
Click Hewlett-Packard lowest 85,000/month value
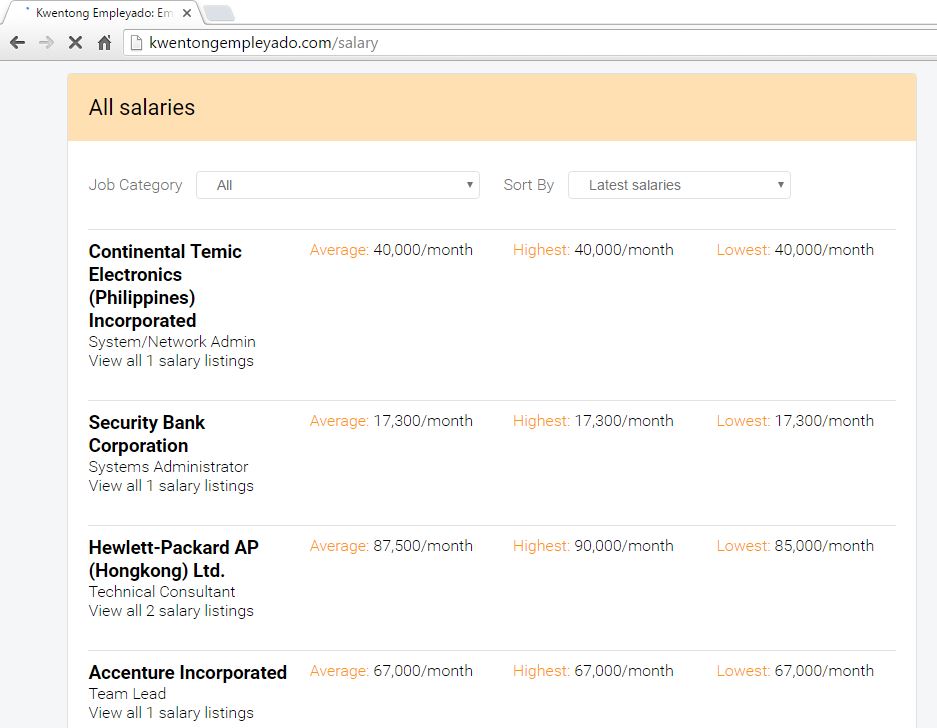pos(824,546)
